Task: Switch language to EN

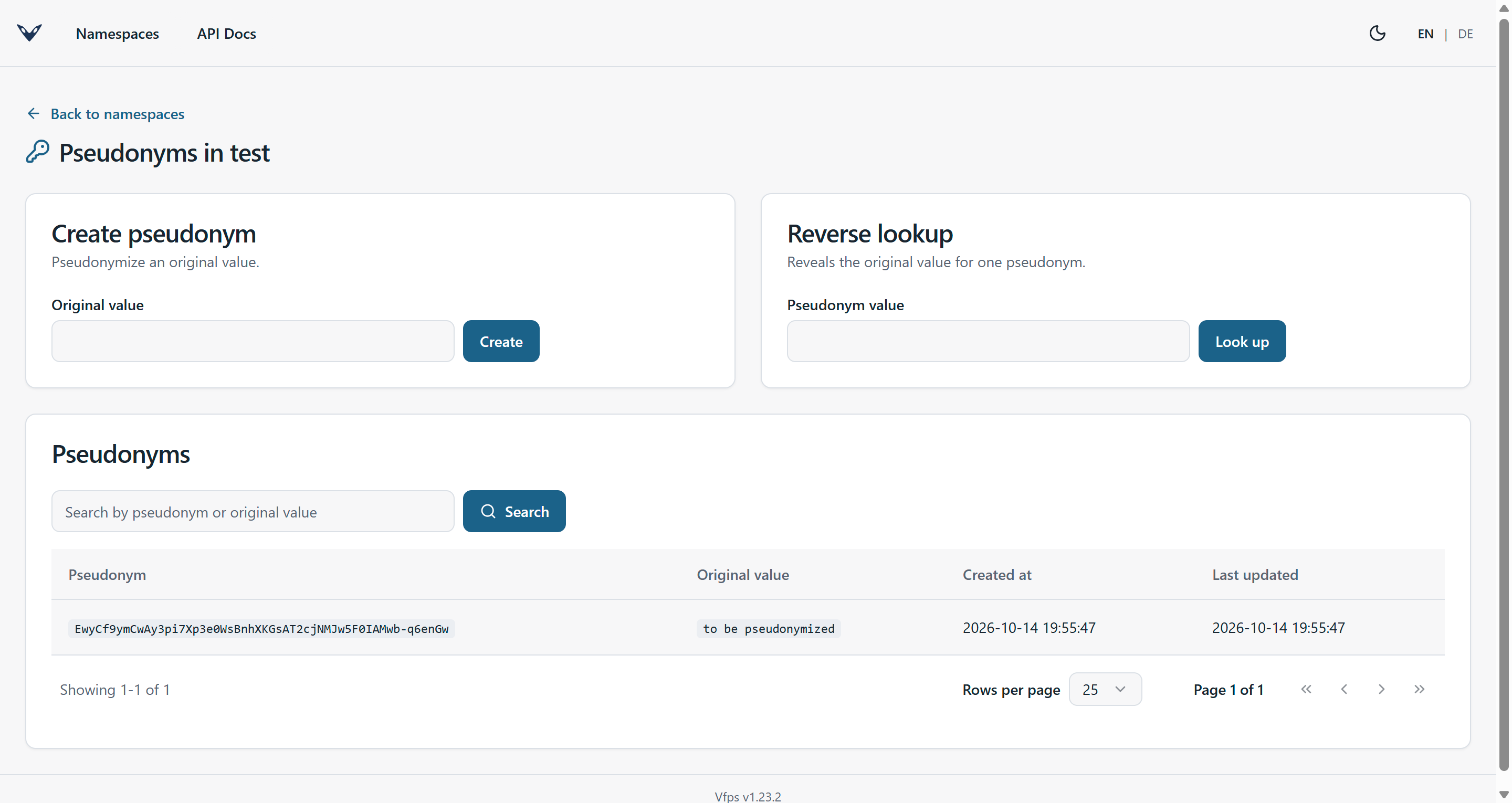Action: click(x=1425, y=34)
